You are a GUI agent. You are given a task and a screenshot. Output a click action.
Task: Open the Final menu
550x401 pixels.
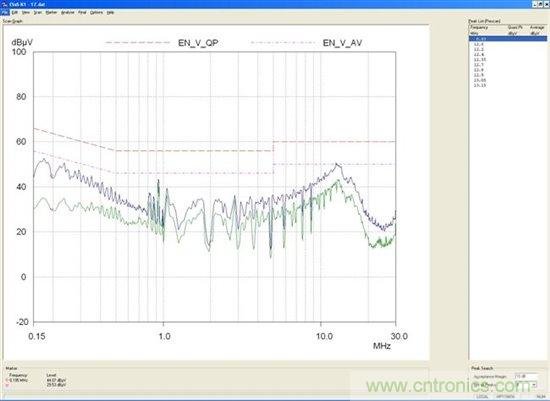point(82,12)
